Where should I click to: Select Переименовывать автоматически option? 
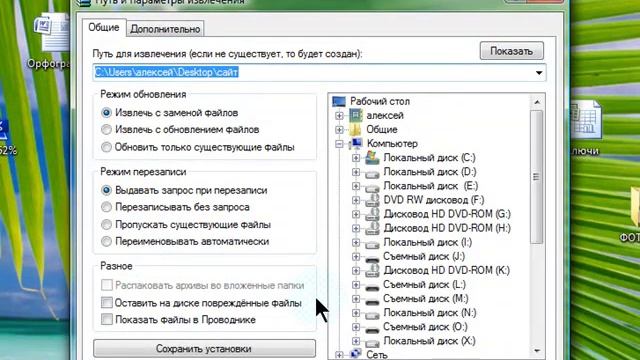tap(106, 241)
